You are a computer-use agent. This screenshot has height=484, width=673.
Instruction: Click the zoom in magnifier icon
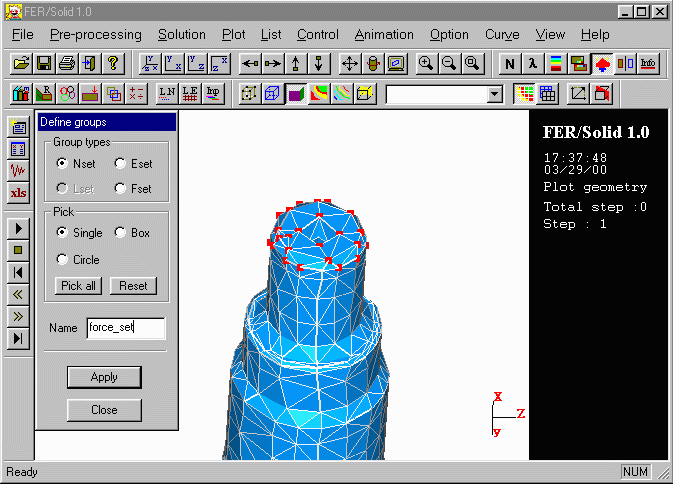tap(426, 63)
